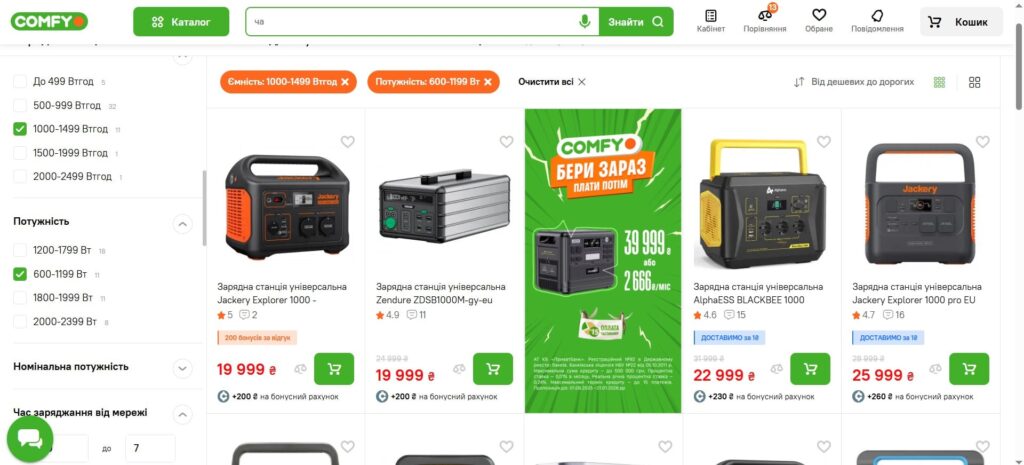
Task: Open the Повідомлення notifications icon
Action: (877, 15)
